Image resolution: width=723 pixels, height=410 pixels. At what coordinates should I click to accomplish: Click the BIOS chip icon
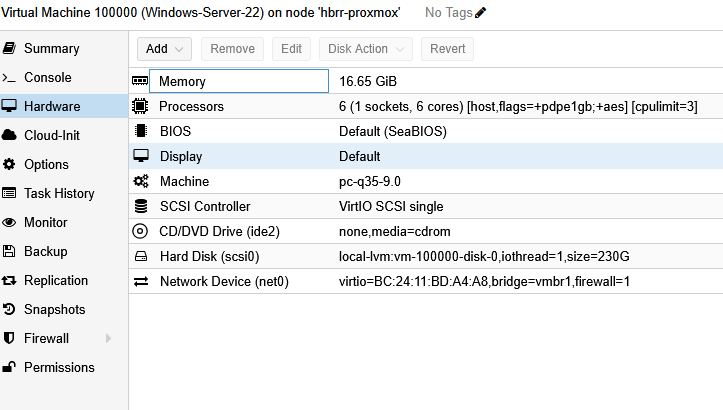(141, 131)
